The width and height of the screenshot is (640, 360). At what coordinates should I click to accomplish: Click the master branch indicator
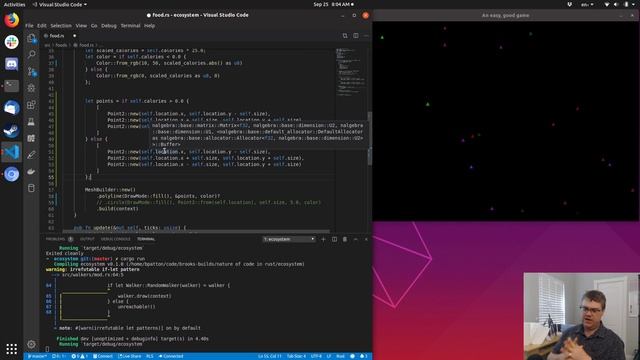tap(37, 356)
